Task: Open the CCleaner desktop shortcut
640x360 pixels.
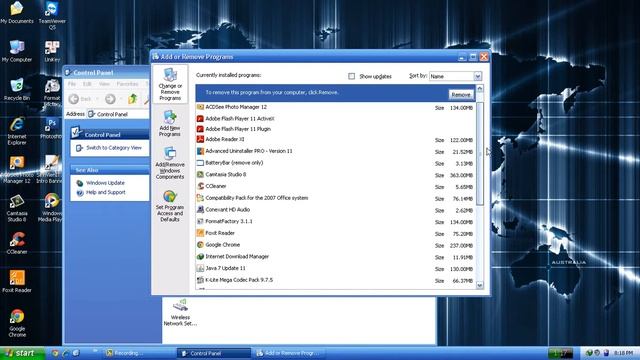Action: tap(17, 243)
